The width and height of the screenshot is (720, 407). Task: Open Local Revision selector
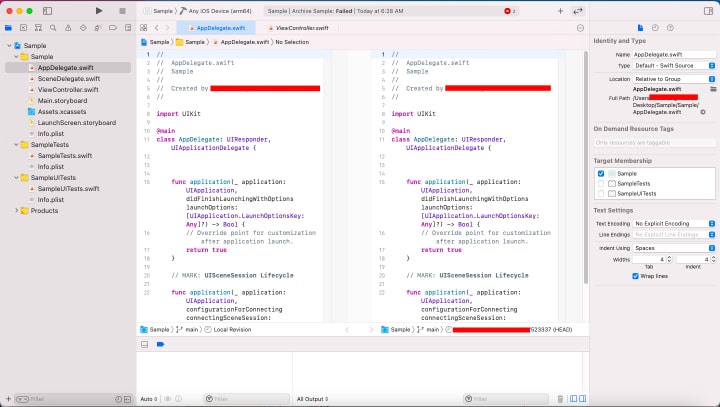(228, 329)
